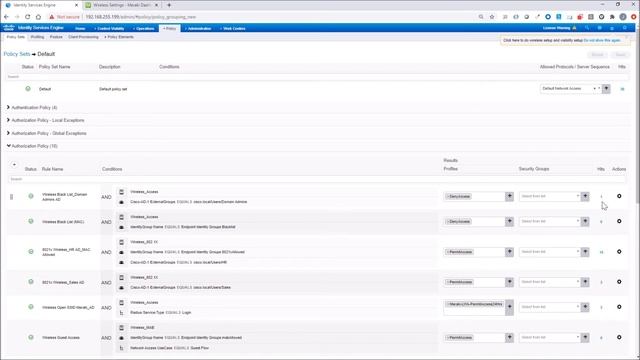Click the authorization rules Search field

[x=316, y=179]
